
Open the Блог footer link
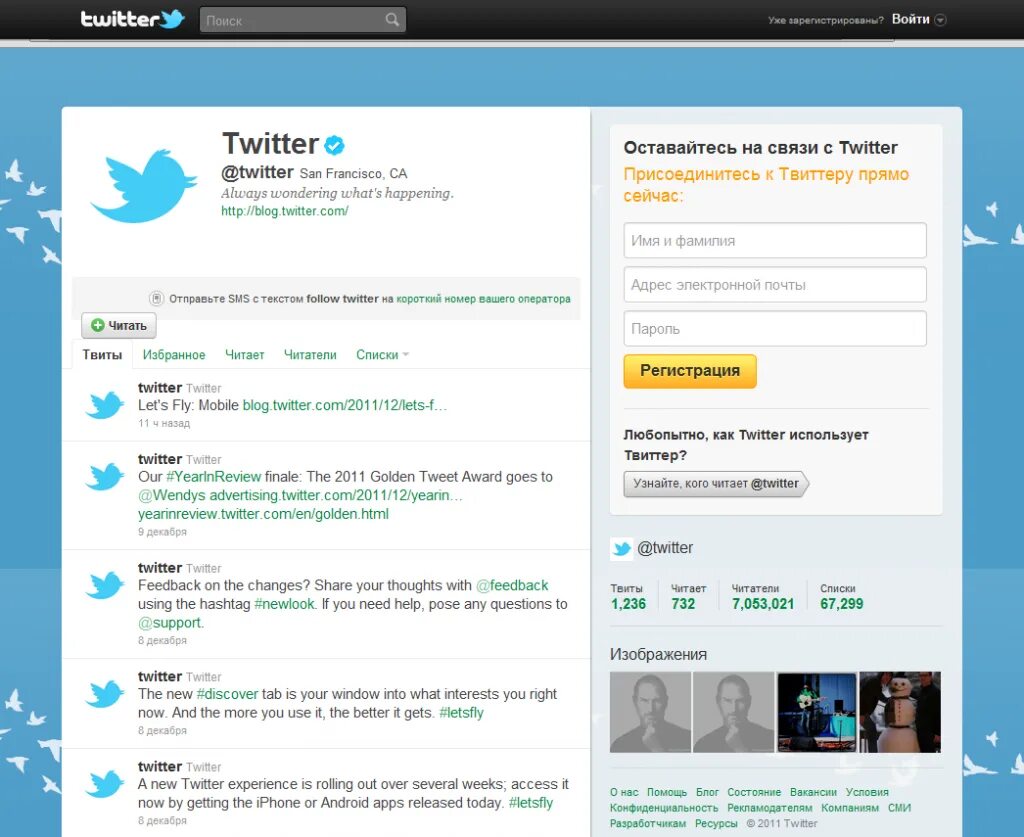point(707,792)
